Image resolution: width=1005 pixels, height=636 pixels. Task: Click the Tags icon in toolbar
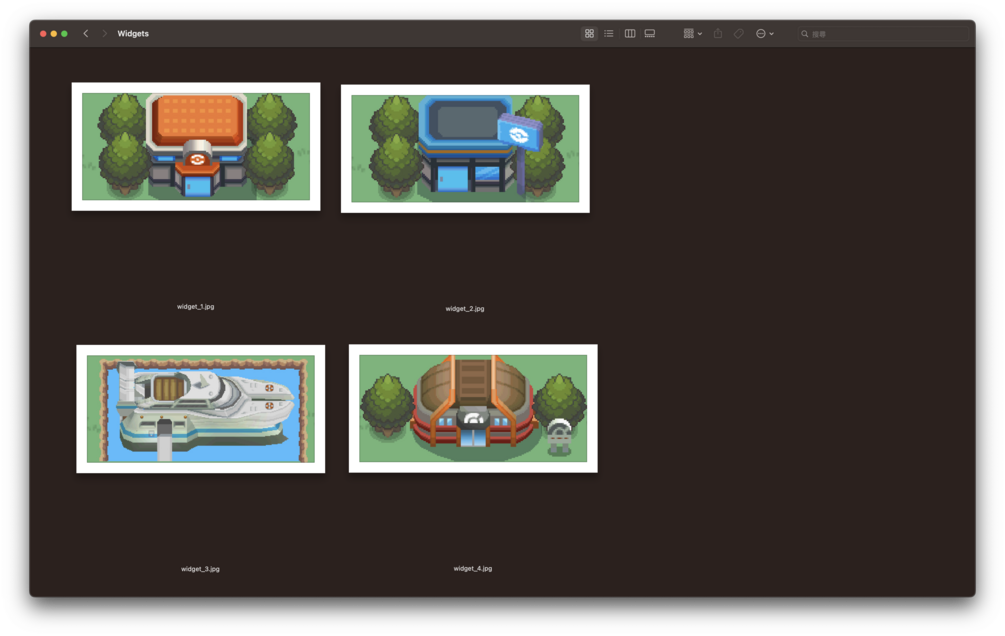point(738,33)
